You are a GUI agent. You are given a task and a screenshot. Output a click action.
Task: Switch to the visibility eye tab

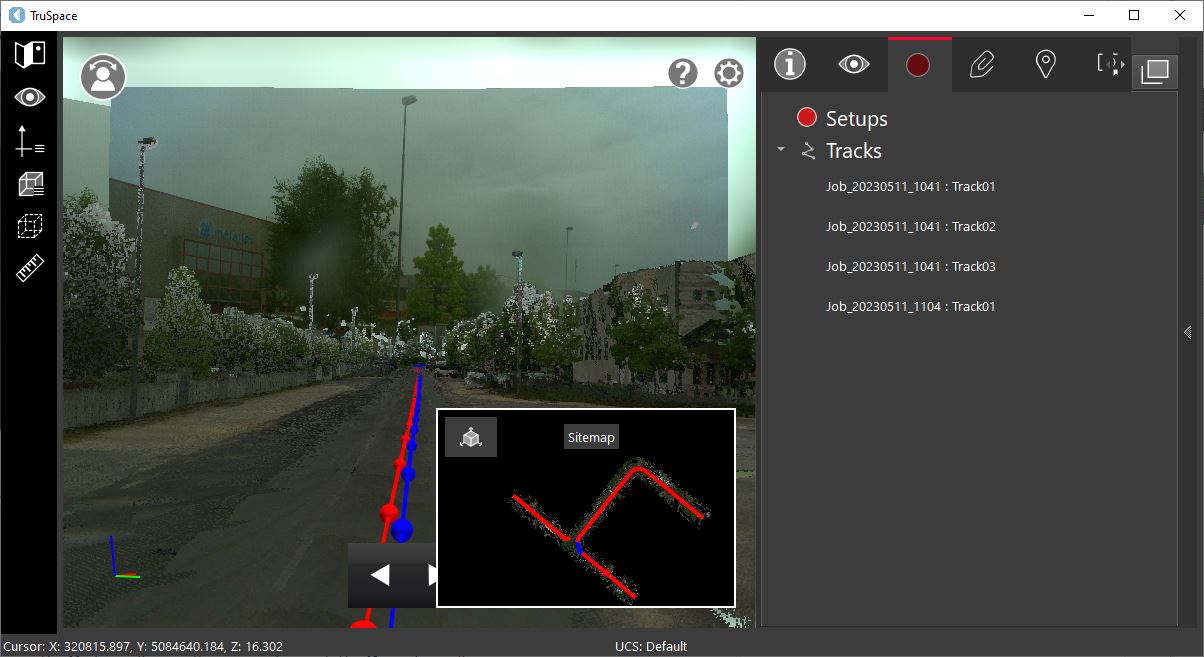(854, 65)
